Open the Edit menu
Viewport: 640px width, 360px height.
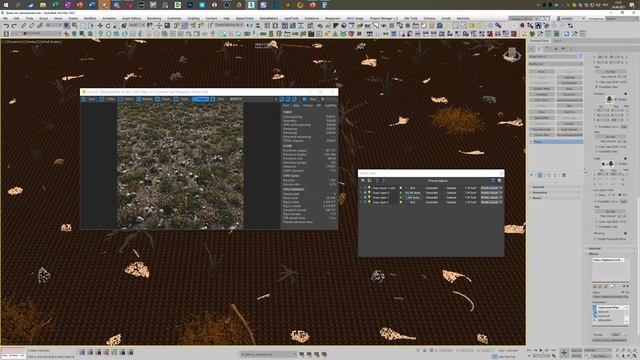click(x=16, y=18)
